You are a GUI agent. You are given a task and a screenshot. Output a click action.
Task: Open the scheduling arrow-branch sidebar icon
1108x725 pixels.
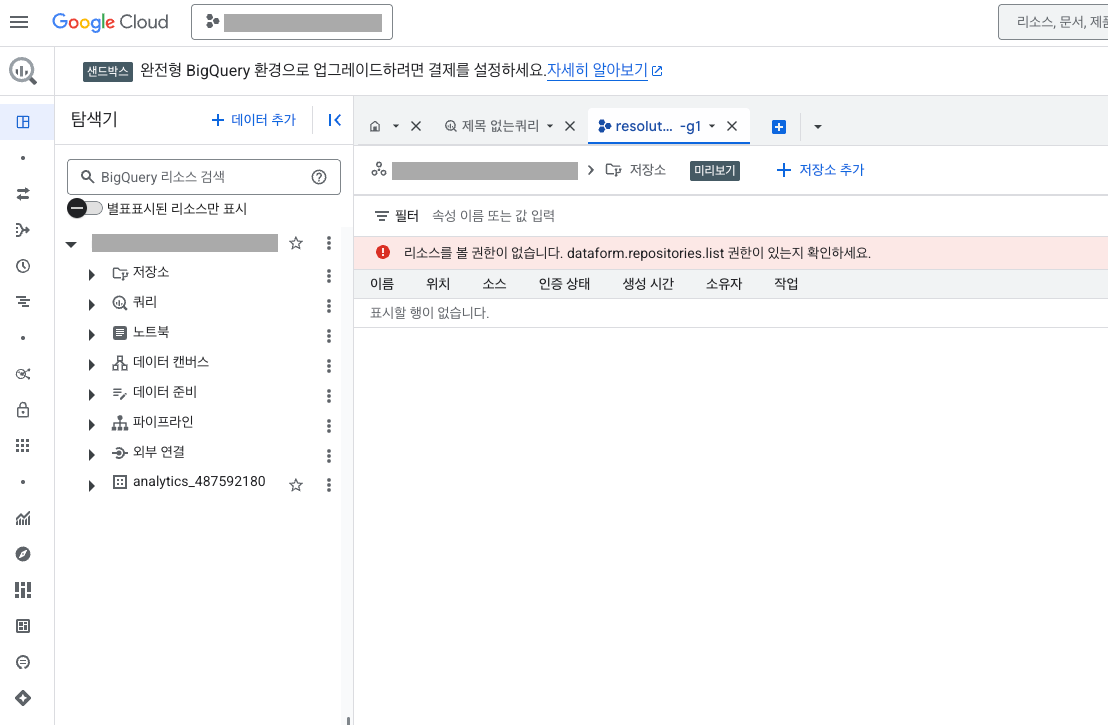point(23,230)
